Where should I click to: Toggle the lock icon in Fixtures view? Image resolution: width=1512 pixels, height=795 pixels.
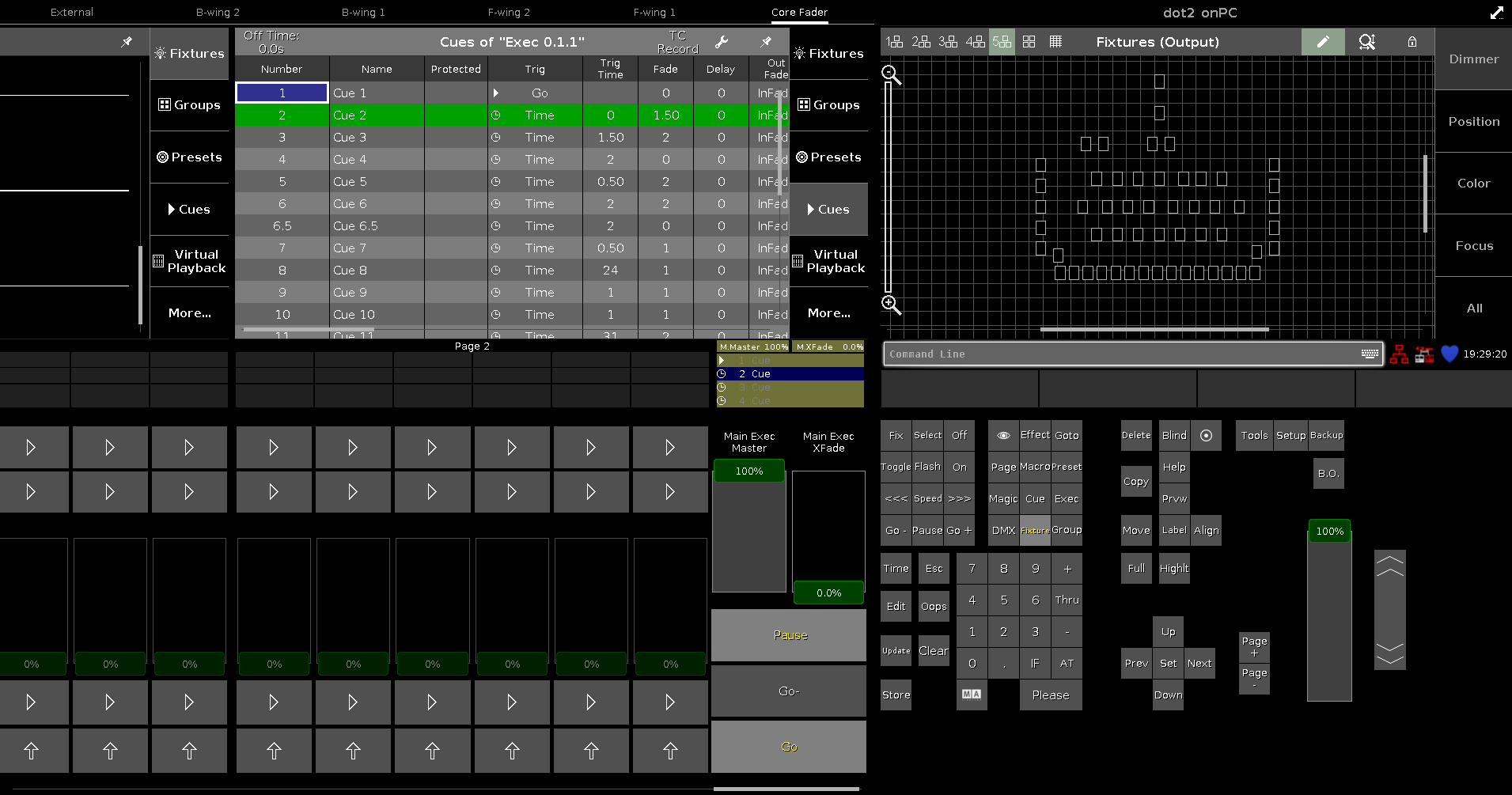[x=1412, y=42]
